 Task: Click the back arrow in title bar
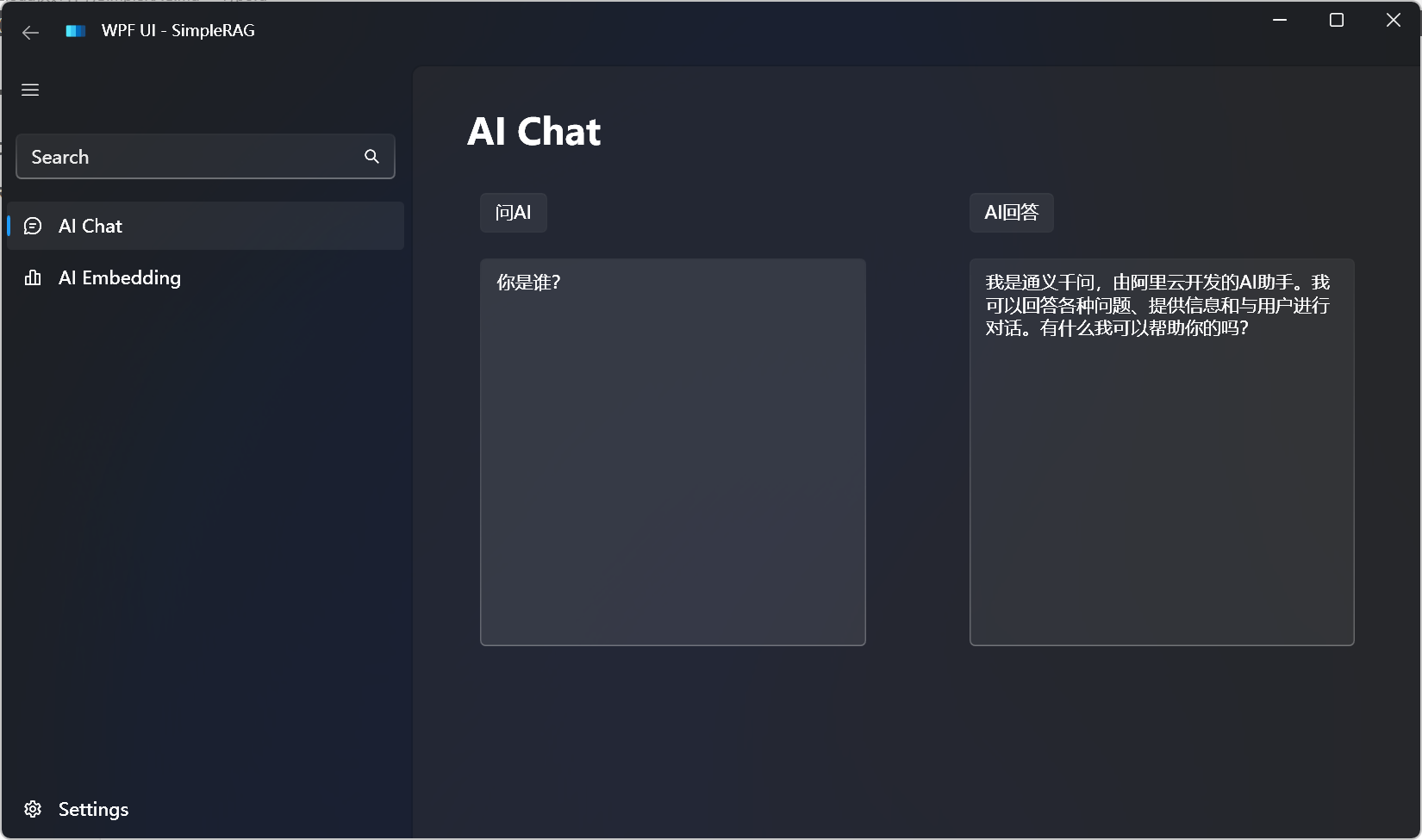31,33
